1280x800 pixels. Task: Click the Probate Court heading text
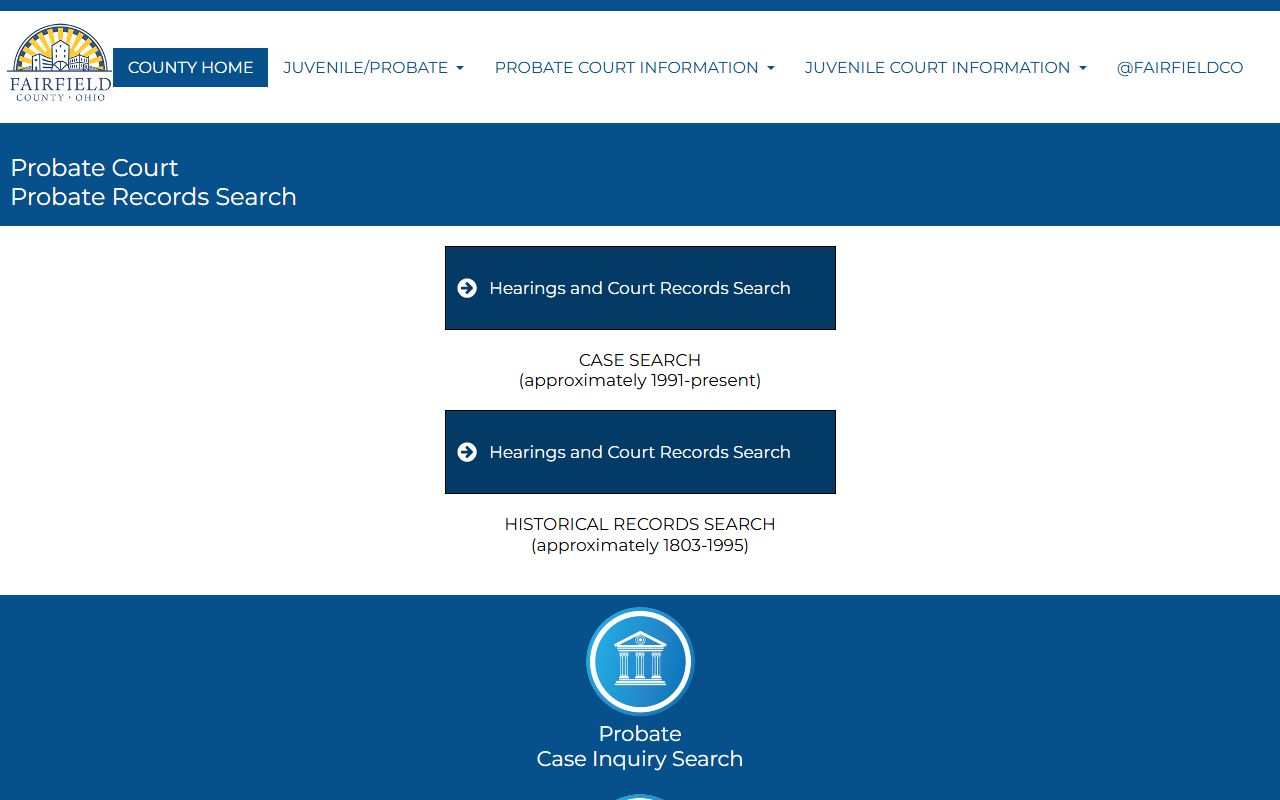coord(94,167)
